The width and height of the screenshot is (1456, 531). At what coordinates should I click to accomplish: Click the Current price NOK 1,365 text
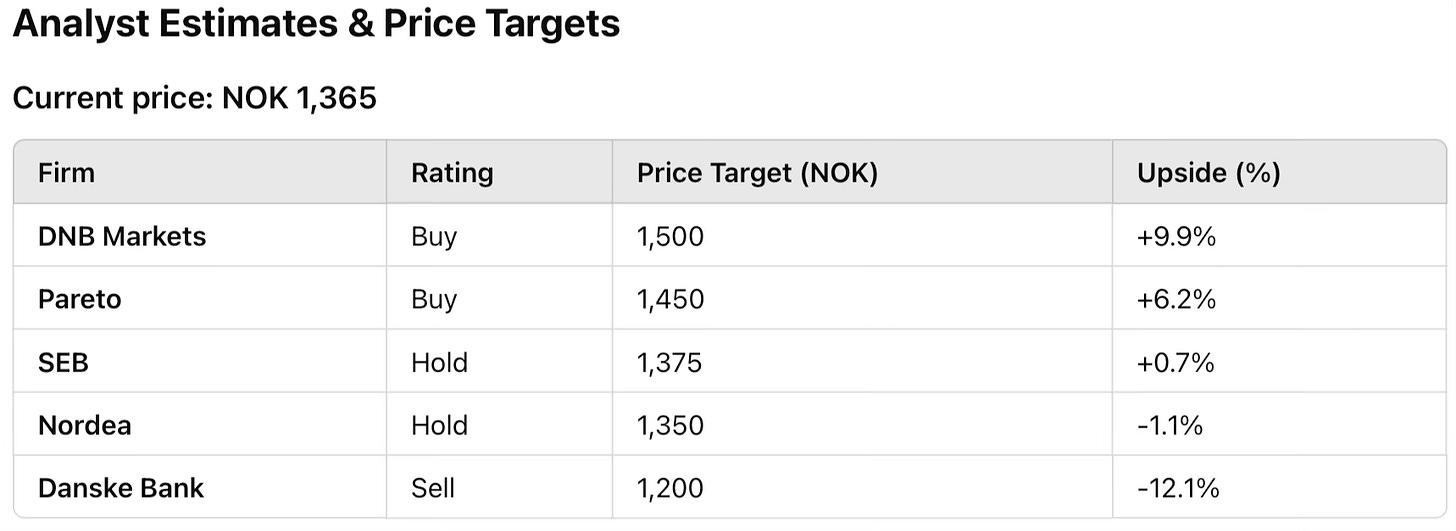194,99
